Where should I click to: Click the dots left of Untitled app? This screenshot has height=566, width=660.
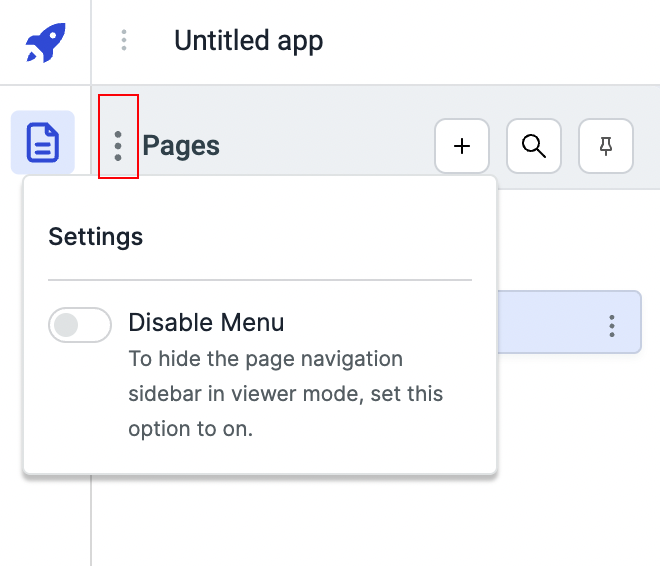click(124, 41)
